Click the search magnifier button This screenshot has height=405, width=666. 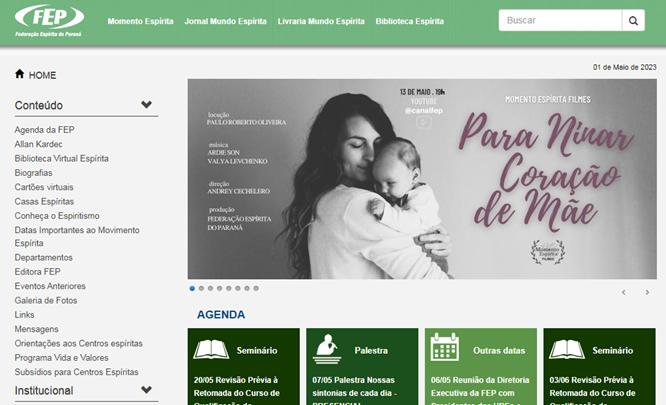(x=633, y=20)
